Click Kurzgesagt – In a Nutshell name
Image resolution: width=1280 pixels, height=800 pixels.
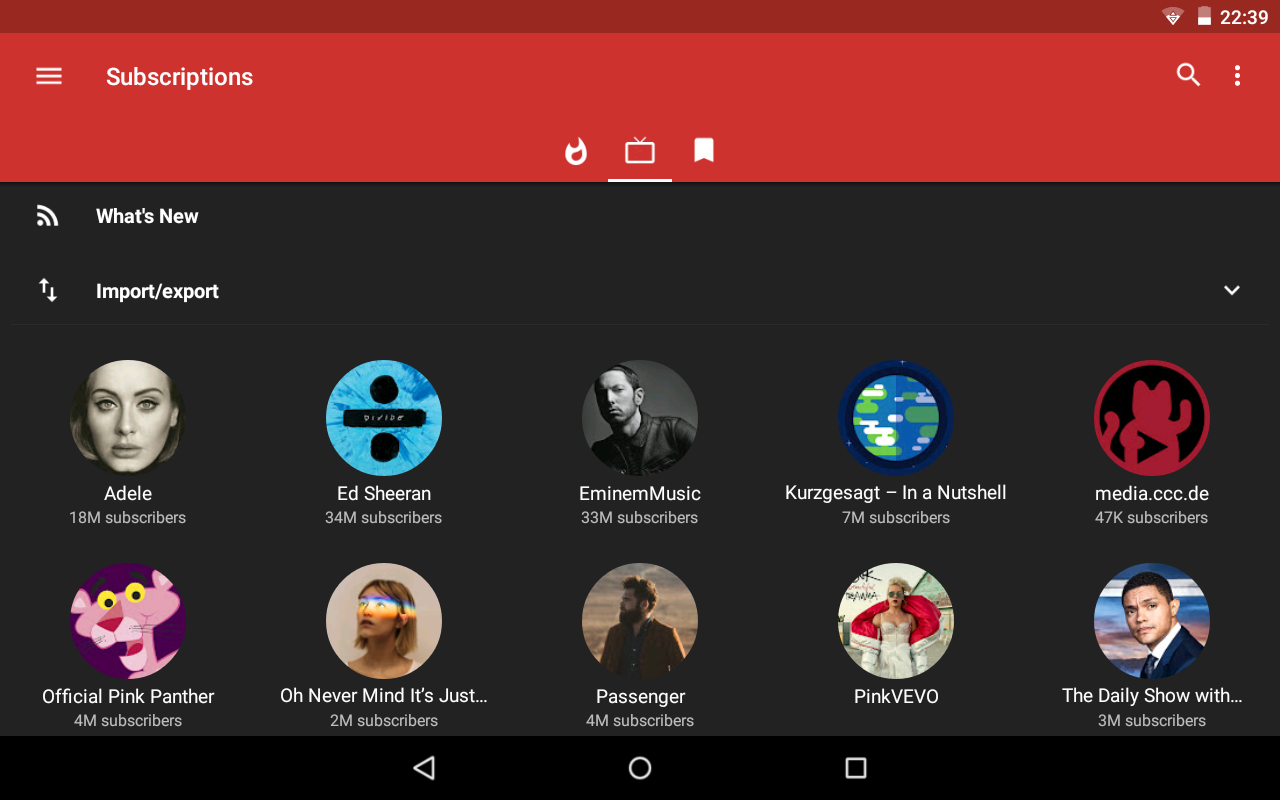pyautogui.click(x=896, y=493)
